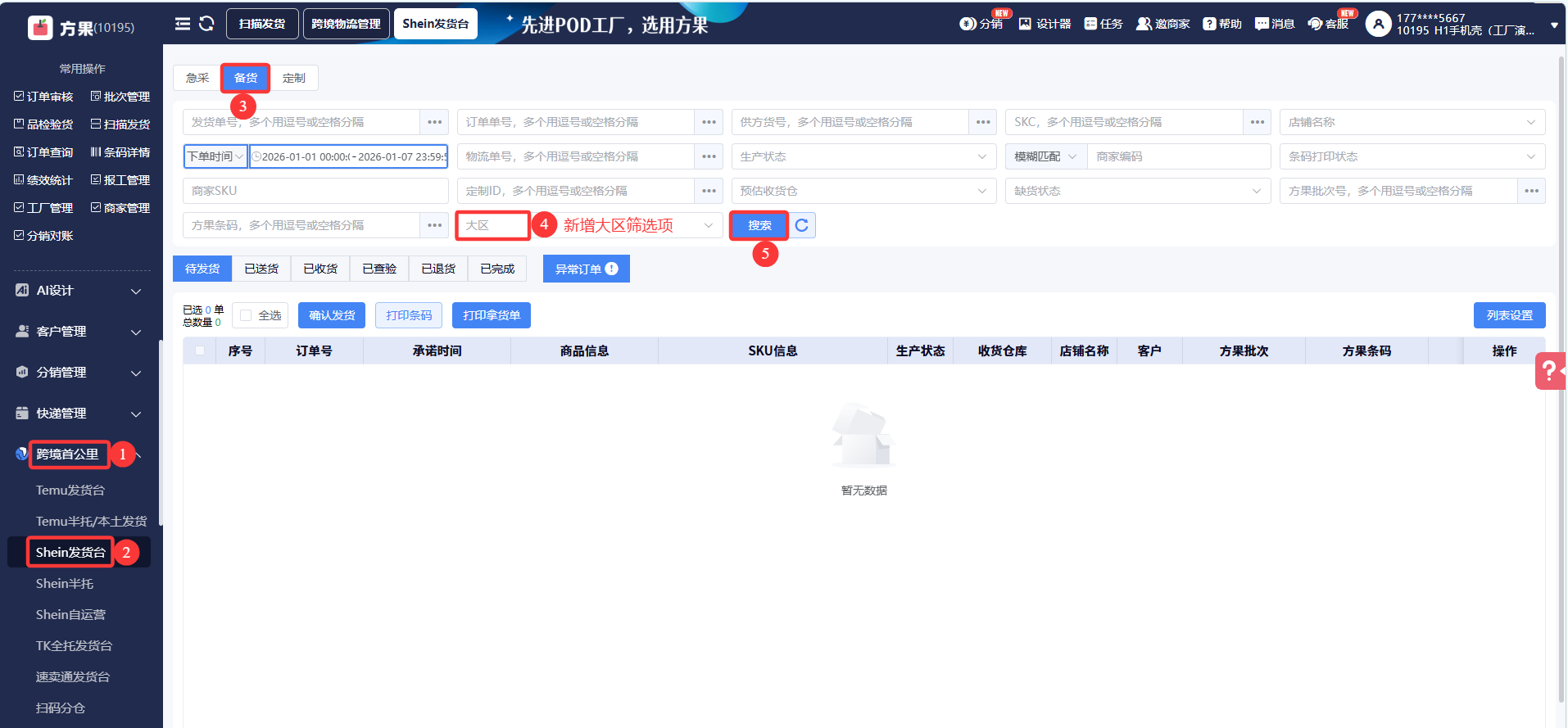Screen dimensions: 1568x728
Task: Open 条码详情 shortcut in sidebar
Action: 120,152
